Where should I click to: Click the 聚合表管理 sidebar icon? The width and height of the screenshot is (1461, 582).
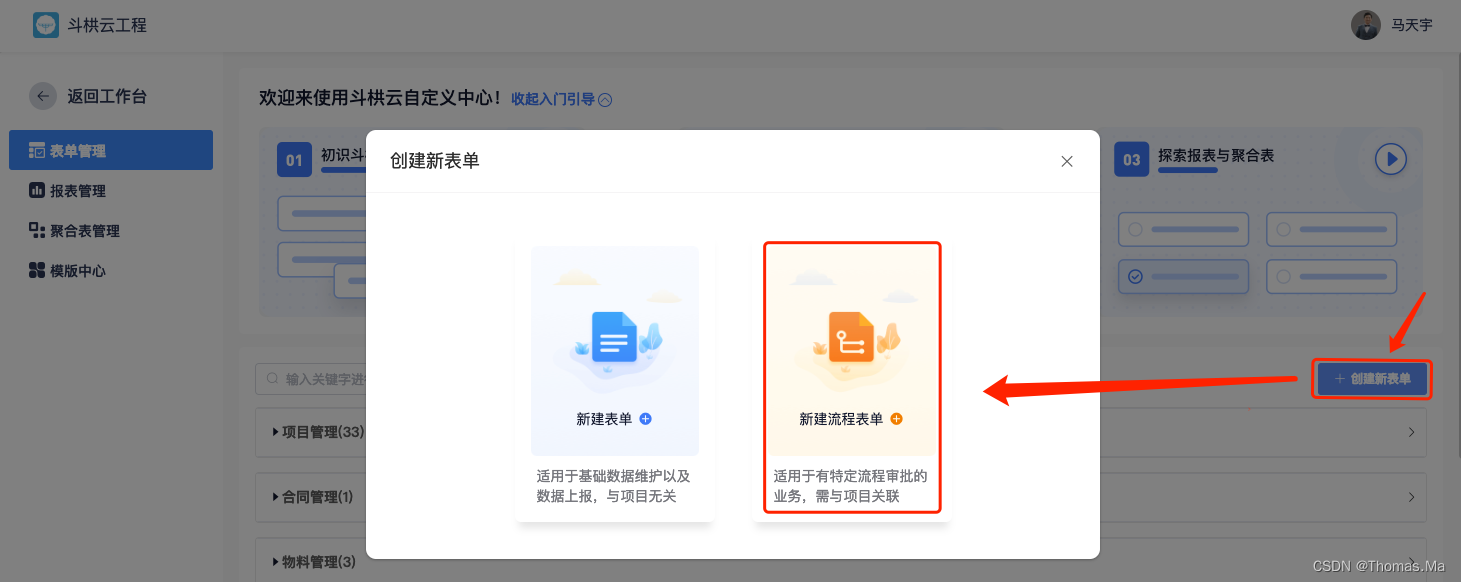pyautogui.click(x=37, y=230)
